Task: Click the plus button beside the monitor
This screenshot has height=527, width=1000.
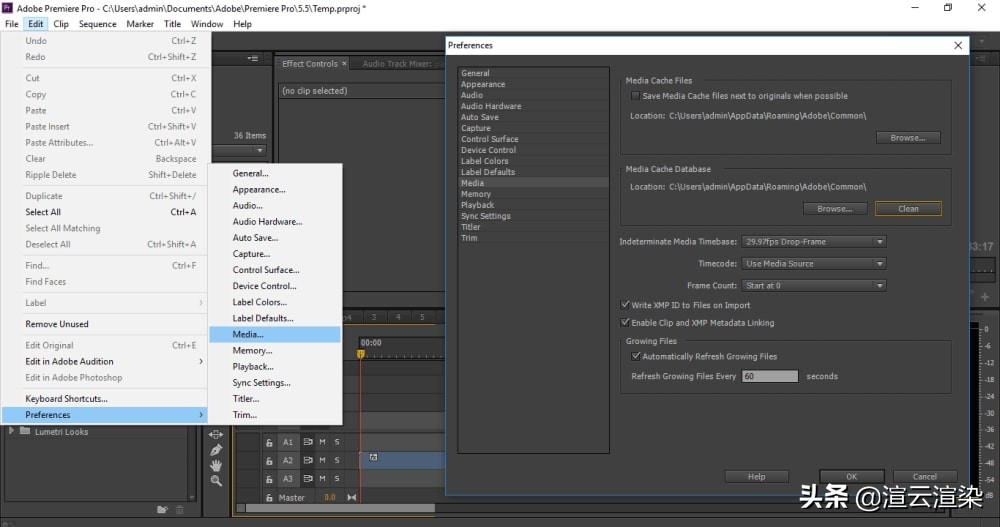Action: click(x=985, y=297)
